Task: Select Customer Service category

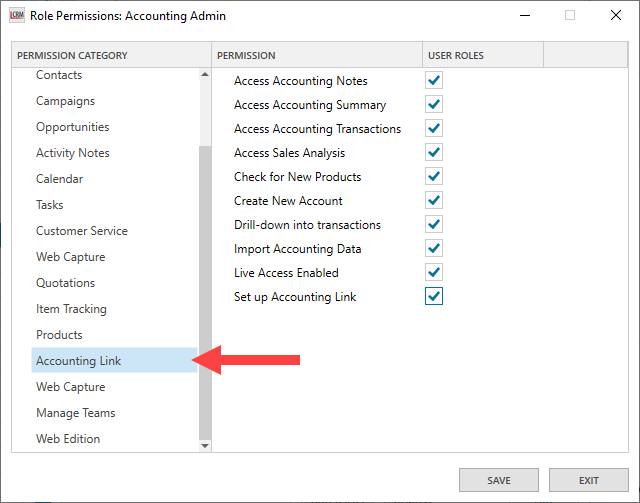Action: click(82, 231)
